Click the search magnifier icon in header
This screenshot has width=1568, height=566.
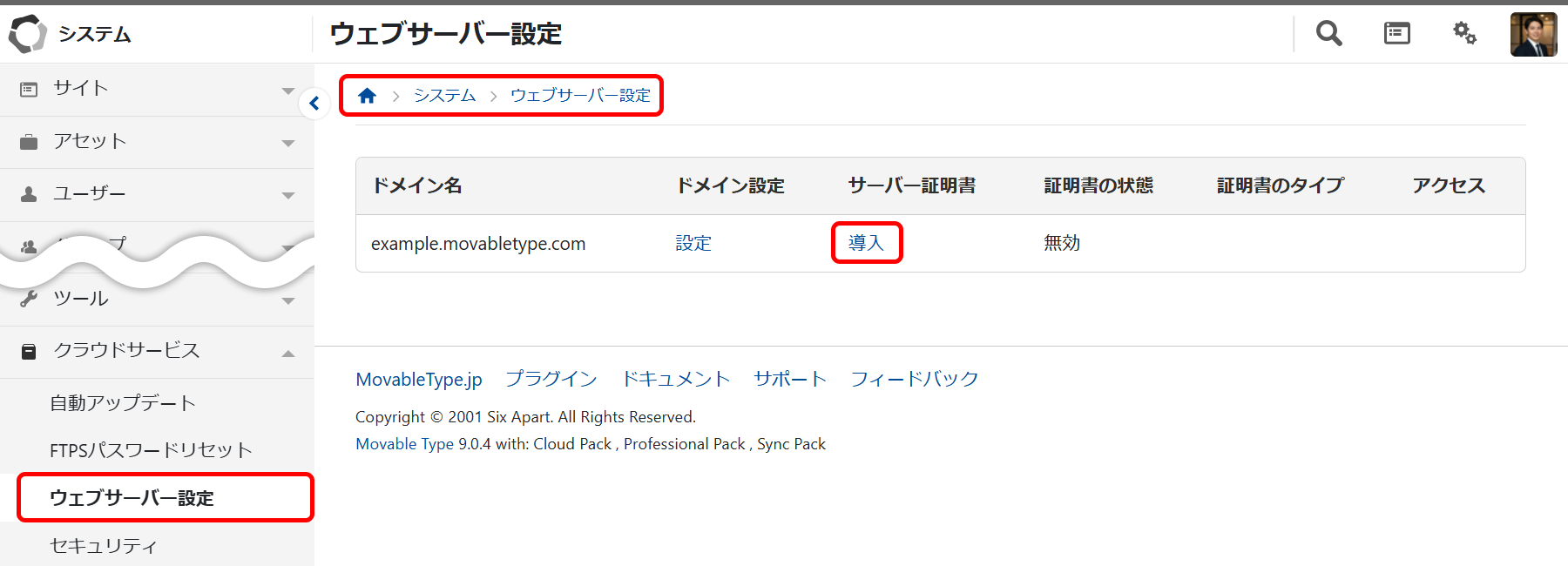[x=1328, y=34]
